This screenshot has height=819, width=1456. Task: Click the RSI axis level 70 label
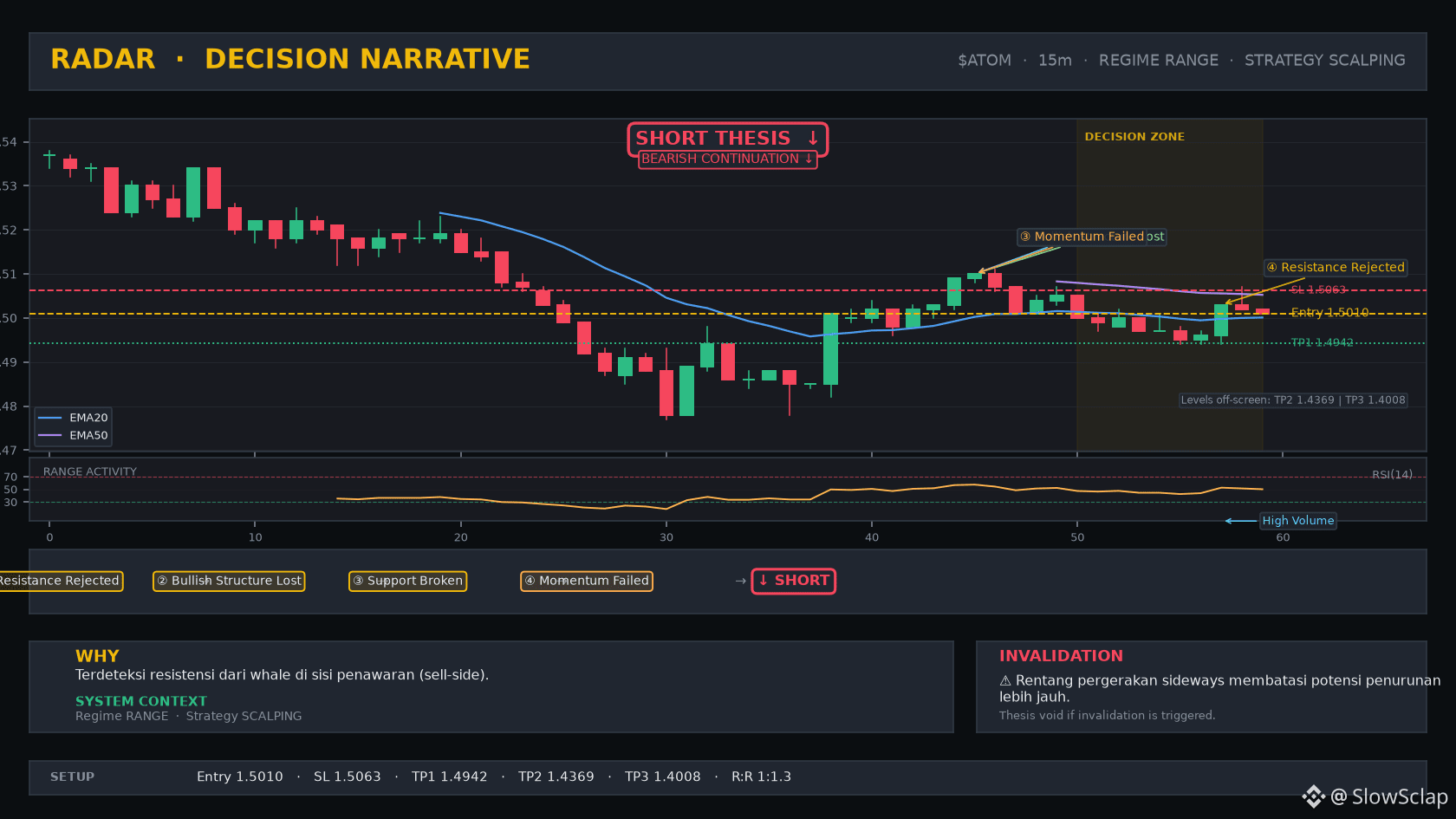click(10, 478)
